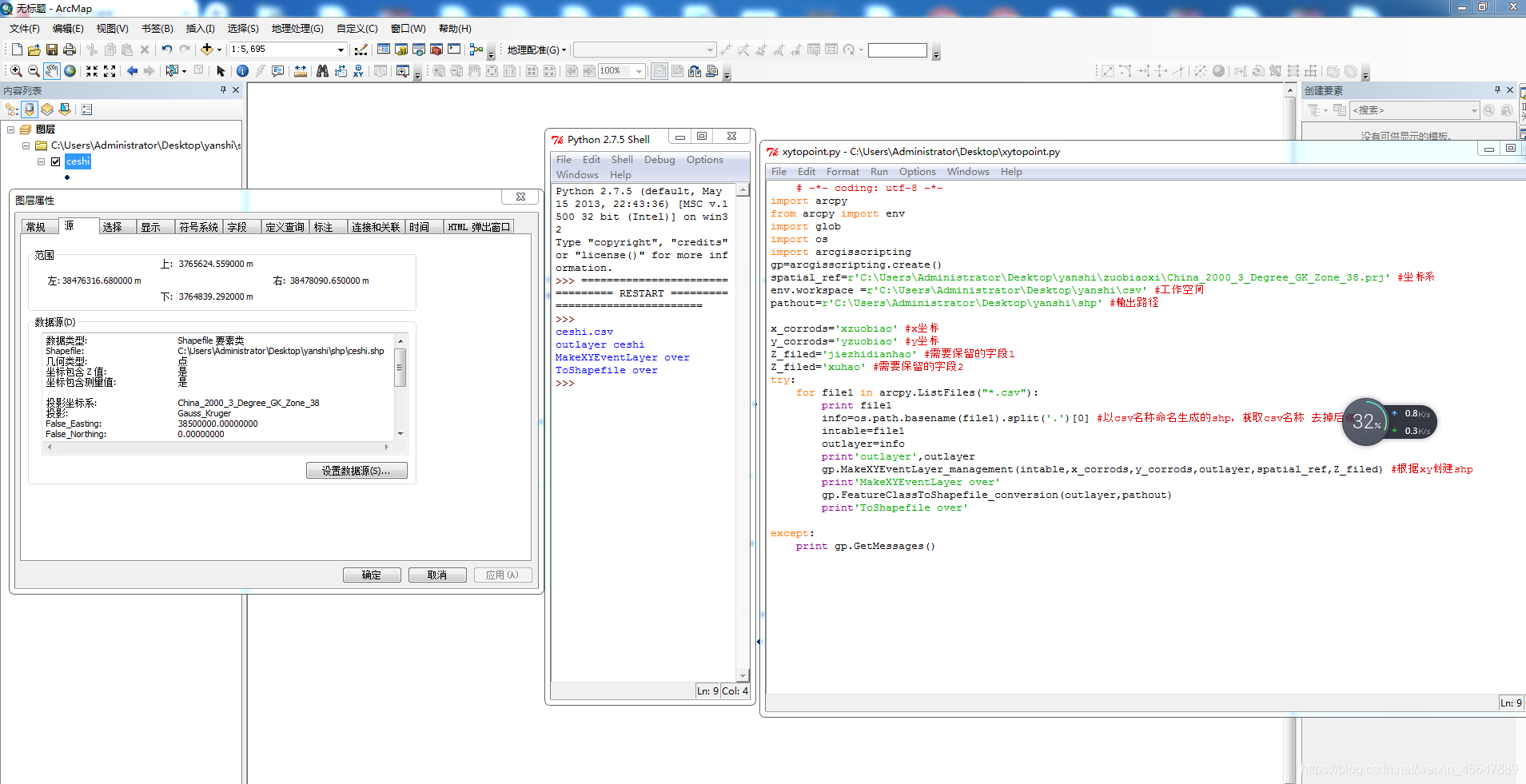Click the 应用(A) button

tap(503, 575)
